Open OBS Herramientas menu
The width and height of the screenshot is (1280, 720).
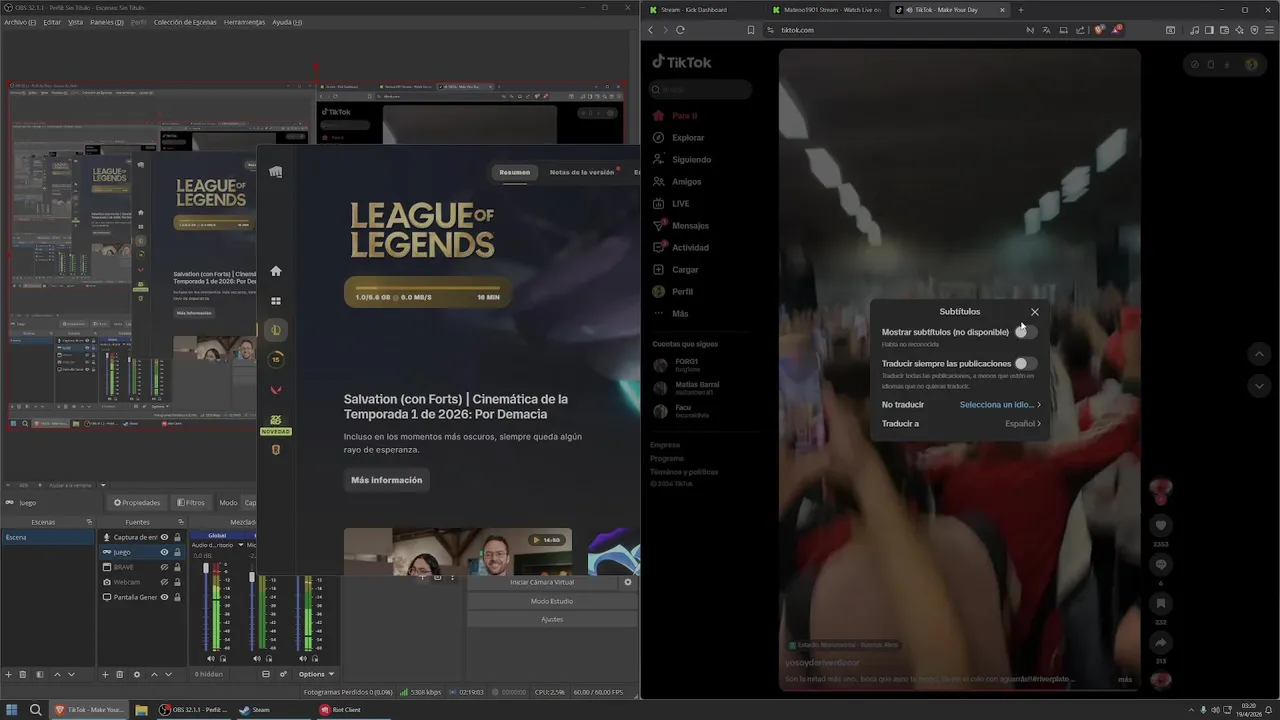click(x=244, y=22)
